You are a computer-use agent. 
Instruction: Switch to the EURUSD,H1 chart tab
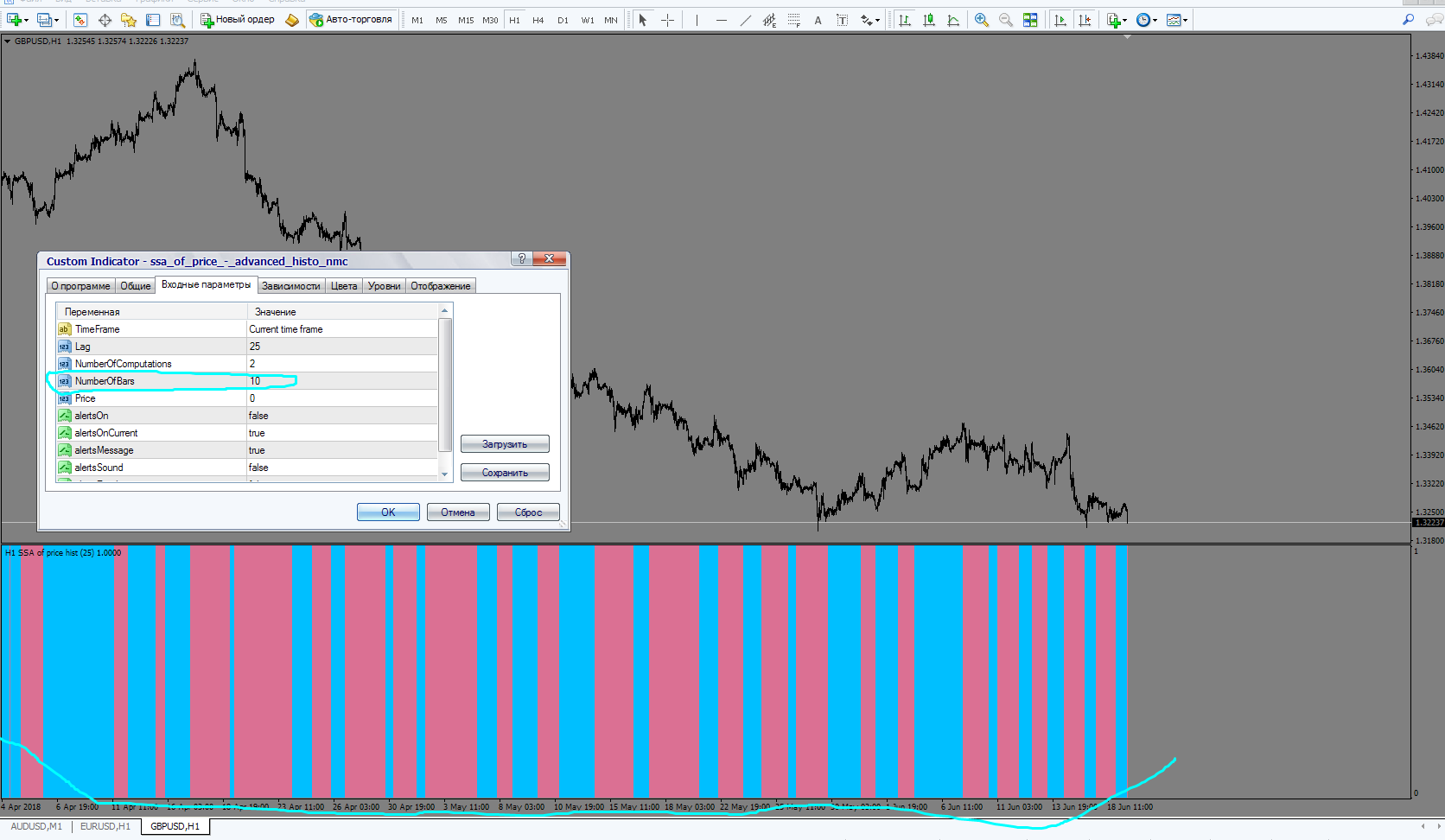(x=105, y=827)
